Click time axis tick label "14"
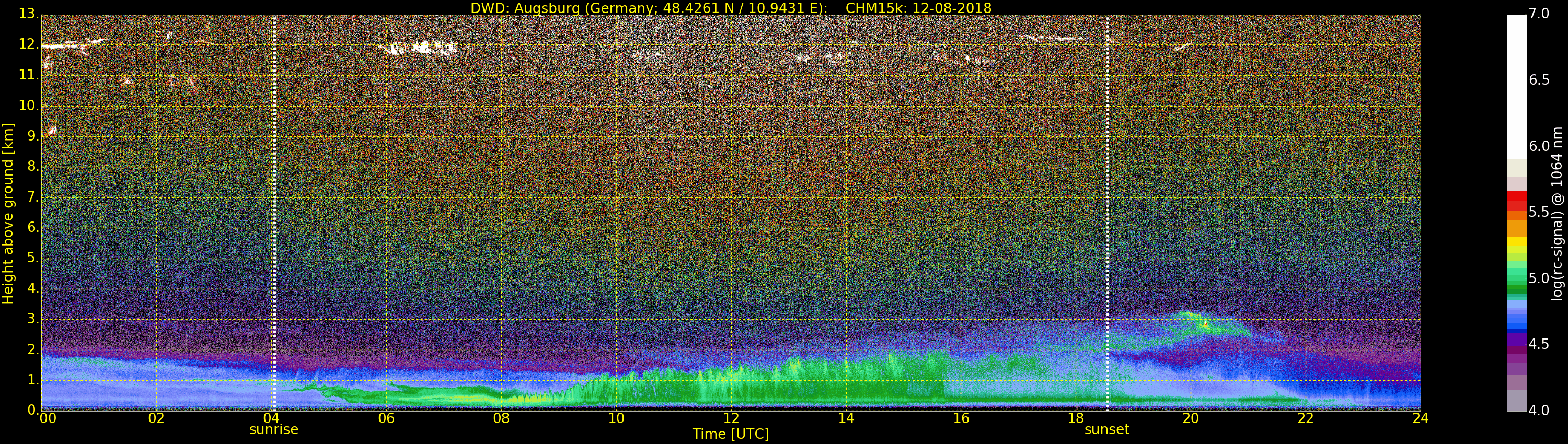Viewport: 1568px width, 444px height. (x=846, y=418)
